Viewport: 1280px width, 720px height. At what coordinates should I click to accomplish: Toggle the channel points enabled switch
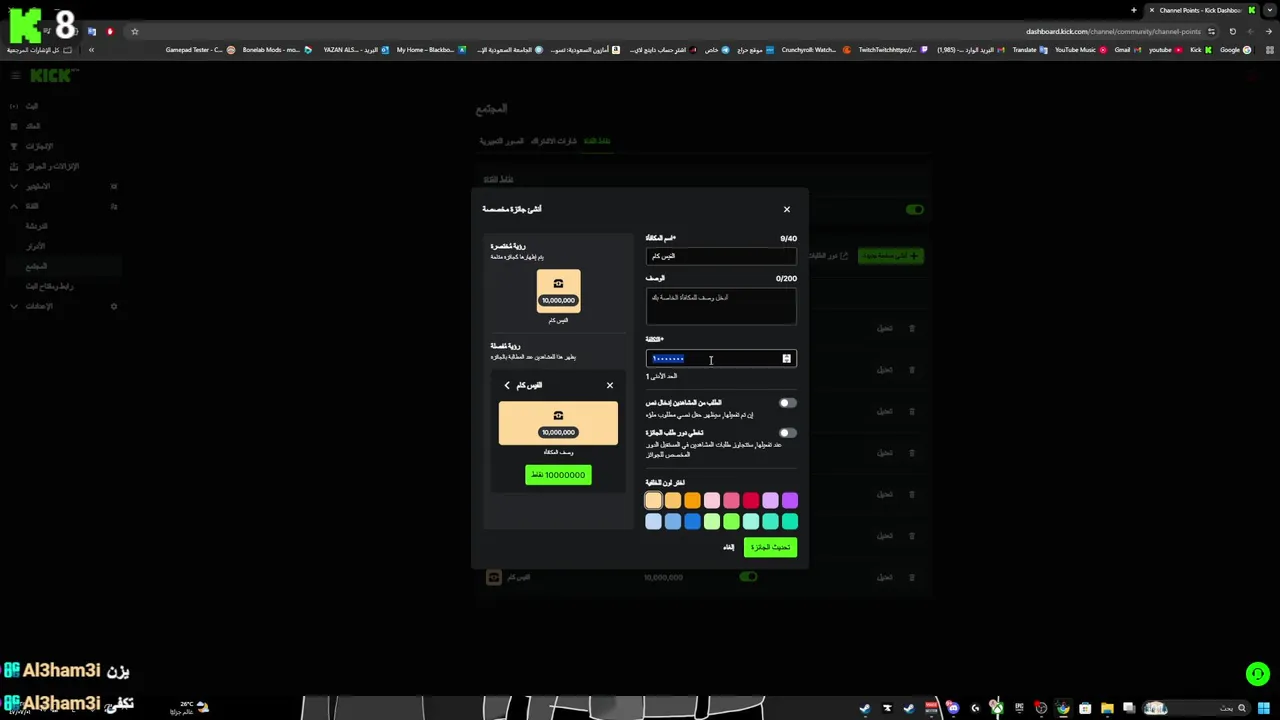(915, 210)
